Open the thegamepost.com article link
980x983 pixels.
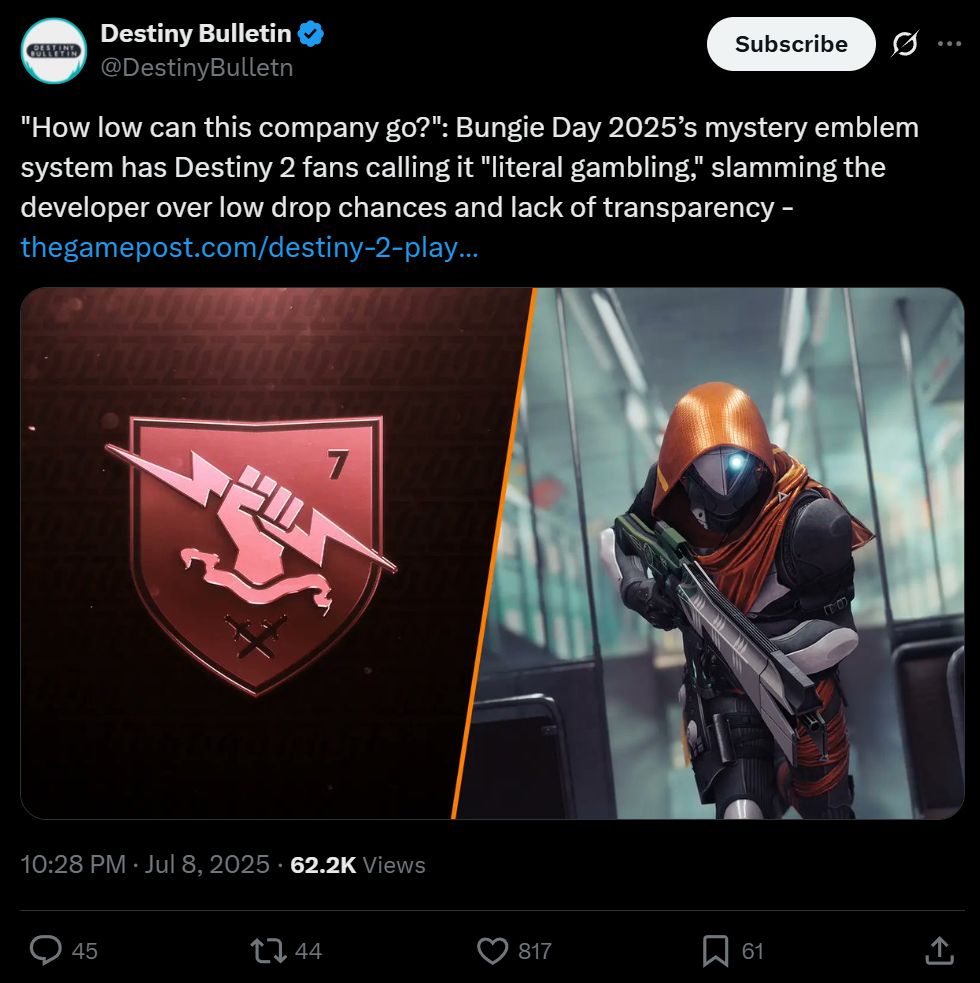coord(249,247)
